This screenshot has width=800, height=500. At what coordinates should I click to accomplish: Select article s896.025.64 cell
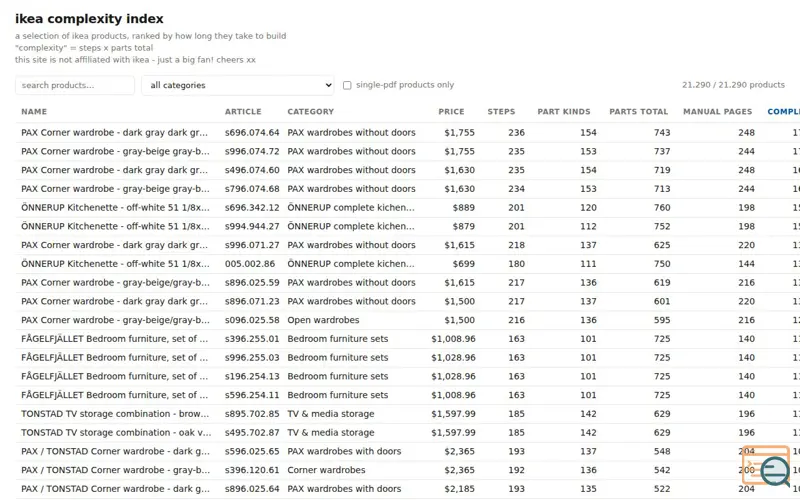pyautogui.click(x=252, y=489)
